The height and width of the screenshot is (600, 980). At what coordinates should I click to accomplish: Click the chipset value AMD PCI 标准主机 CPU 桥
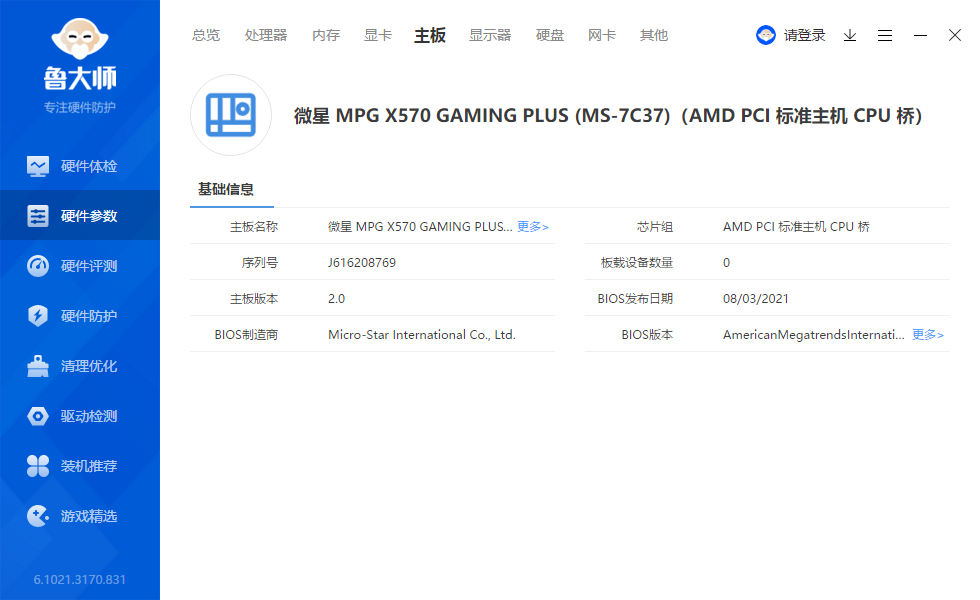[796, 227]
